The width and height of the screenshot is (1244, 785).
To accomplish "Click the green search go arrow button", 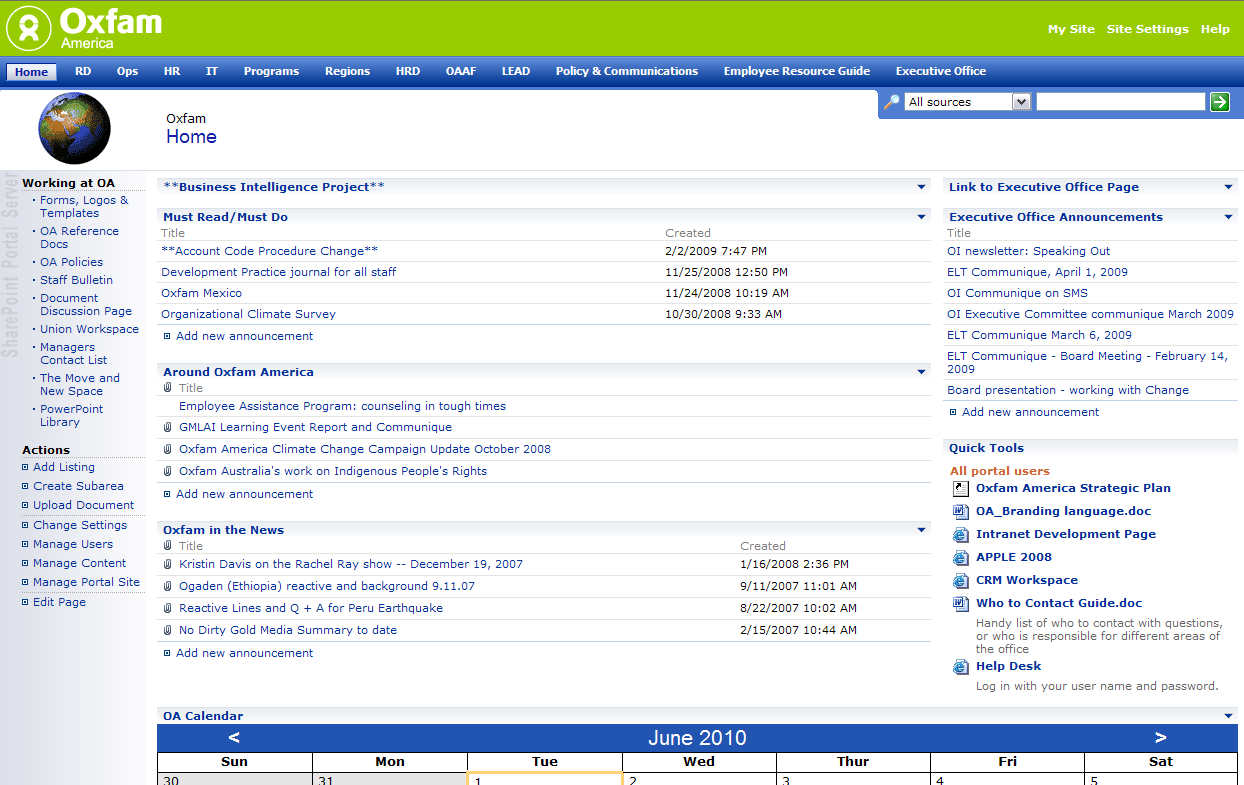I will [1219, 101].
